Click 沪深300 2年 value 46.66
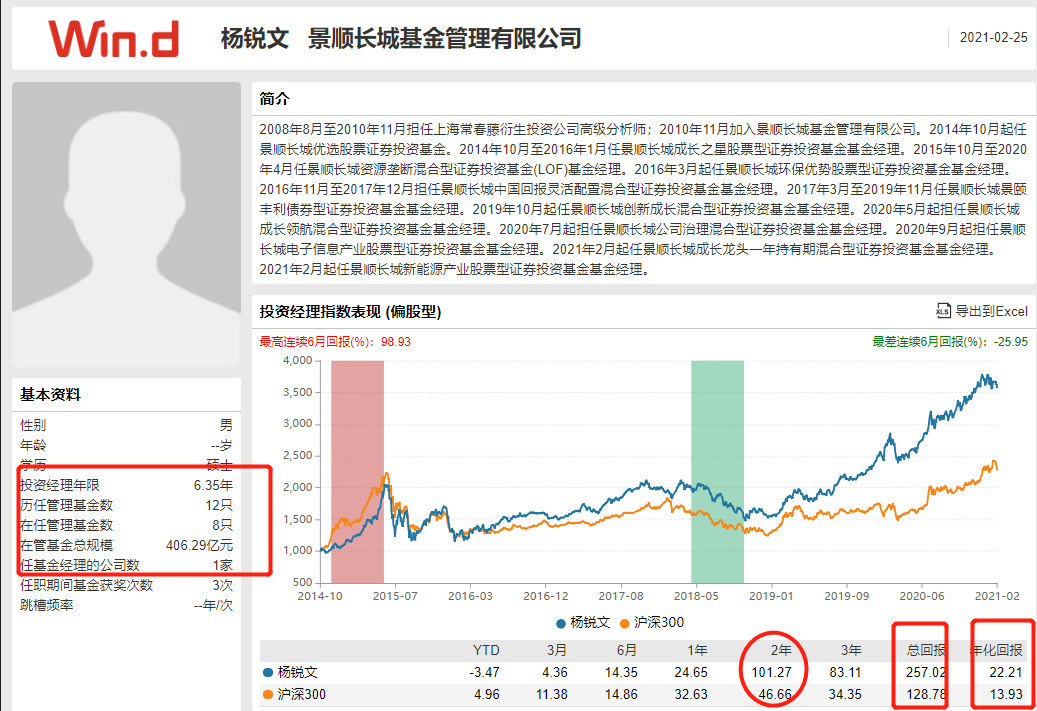This screenshot has height=711, width=1037. pyautogui.click(x=774, y=694)
